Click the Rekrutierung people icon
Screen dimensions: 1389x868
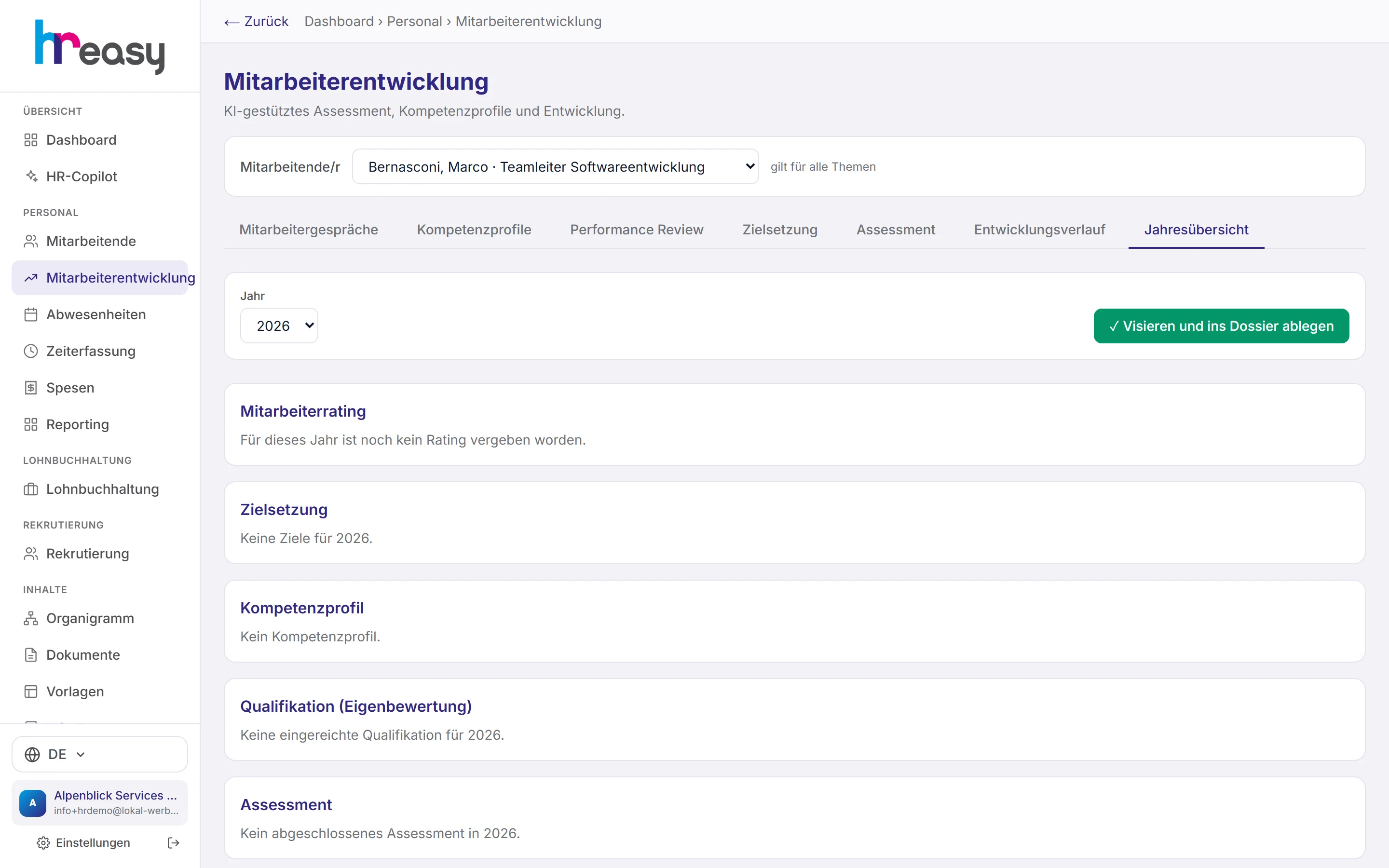tap(31, 554)
